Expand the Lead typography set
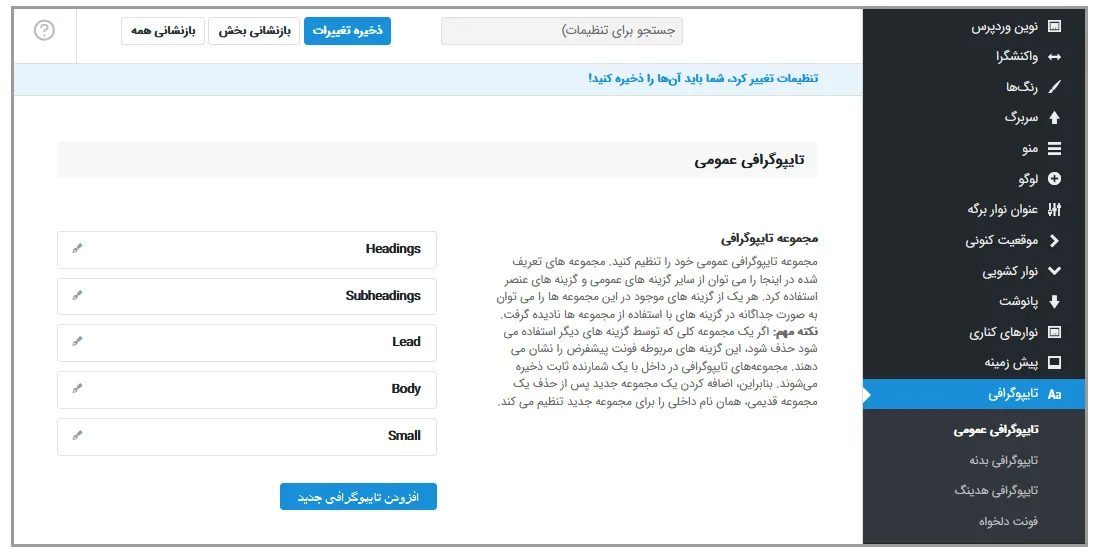This screenshot has height=553, width=1100. pyautogui.click(x=247, y=343)
